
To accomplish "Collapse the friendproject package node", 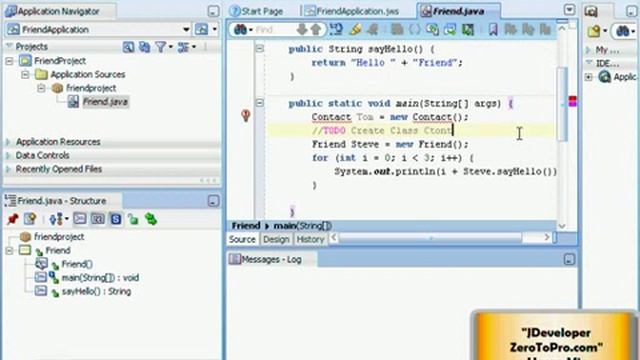I will (41, 88).
